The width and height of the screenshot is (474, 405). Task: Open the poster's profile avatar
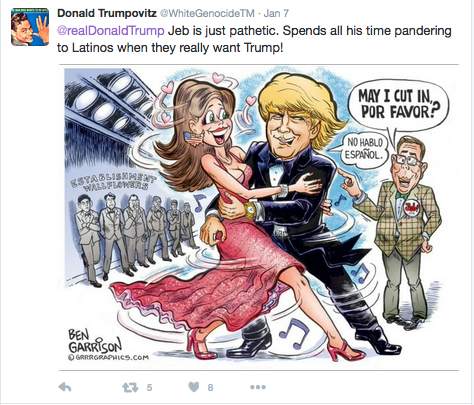coord(30,27)
